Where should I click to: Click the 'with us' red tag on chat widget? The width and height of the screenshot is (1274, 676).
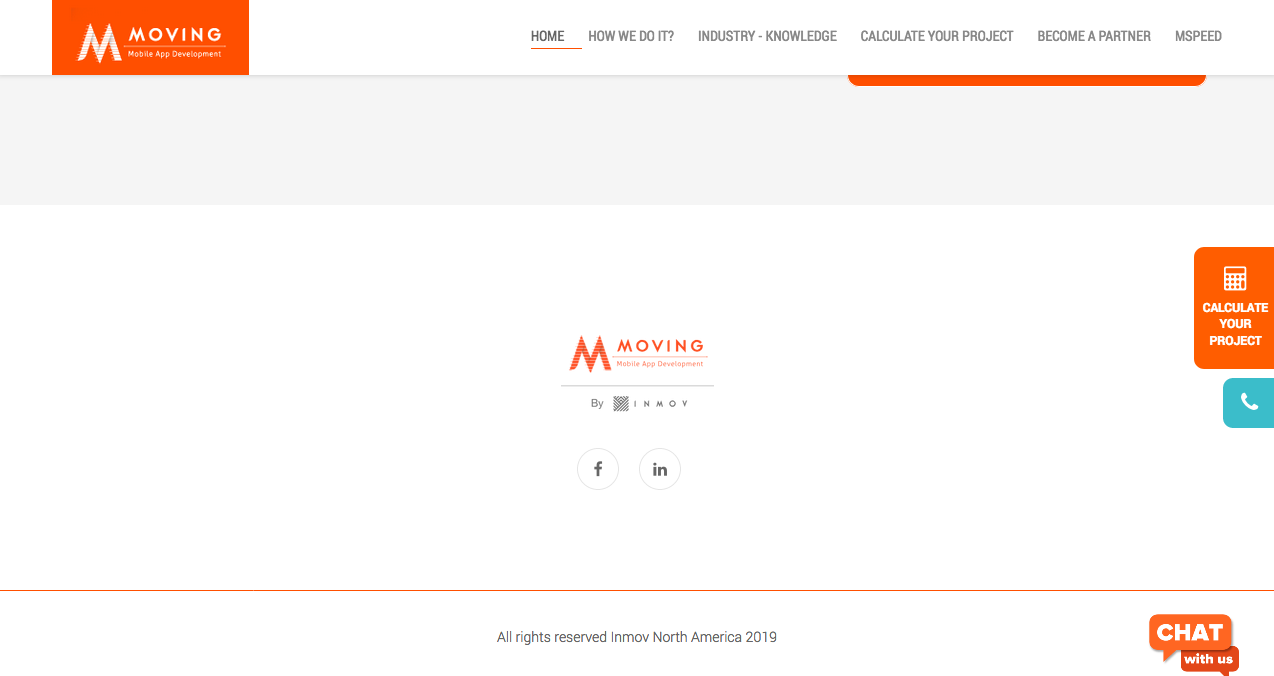tap(1208, 660)
